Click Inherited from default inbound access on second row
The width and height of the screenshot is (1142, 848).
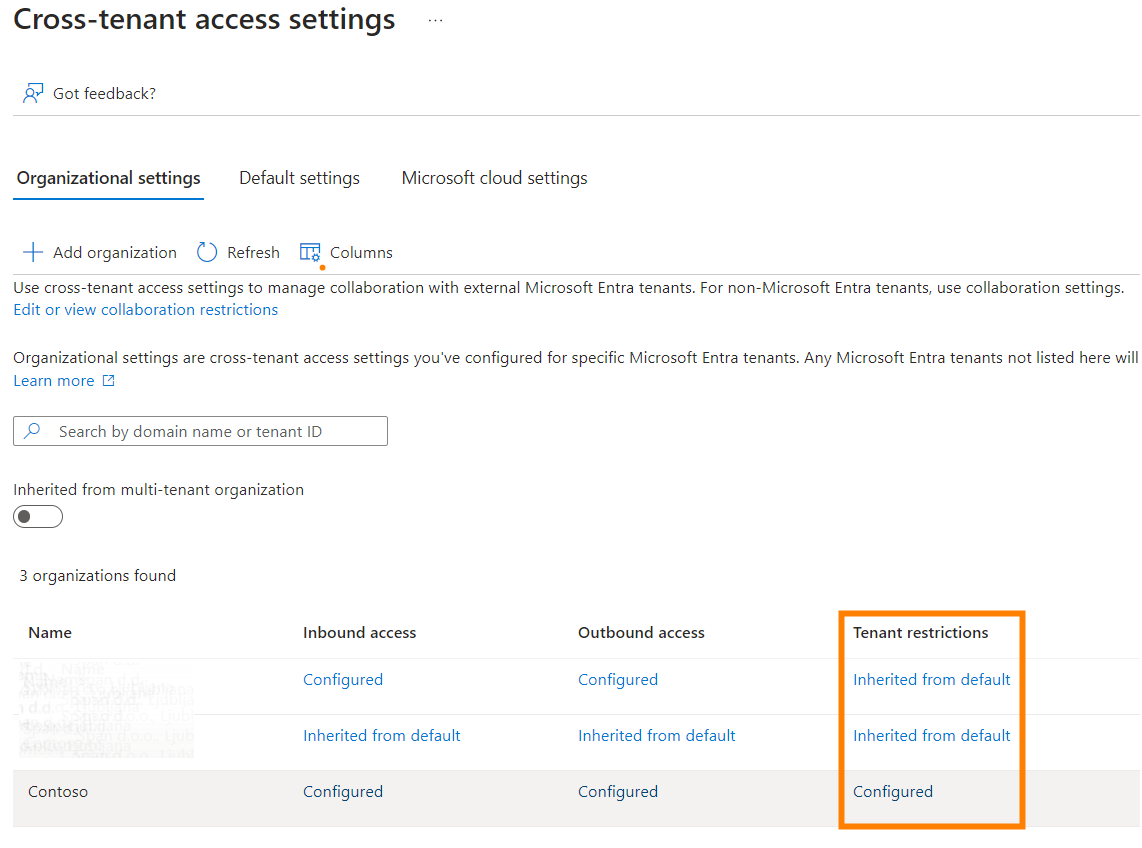point(381,735)
